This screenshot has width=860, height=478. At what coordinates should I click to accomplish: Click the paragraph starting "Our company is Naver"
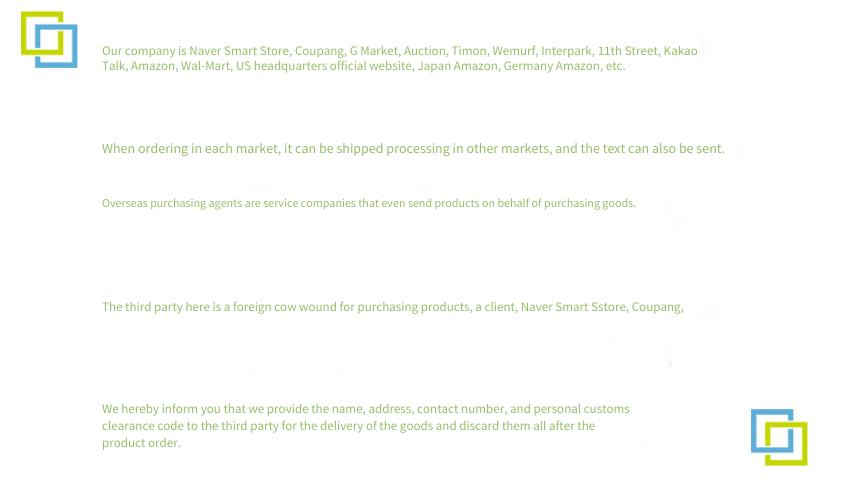400,58
